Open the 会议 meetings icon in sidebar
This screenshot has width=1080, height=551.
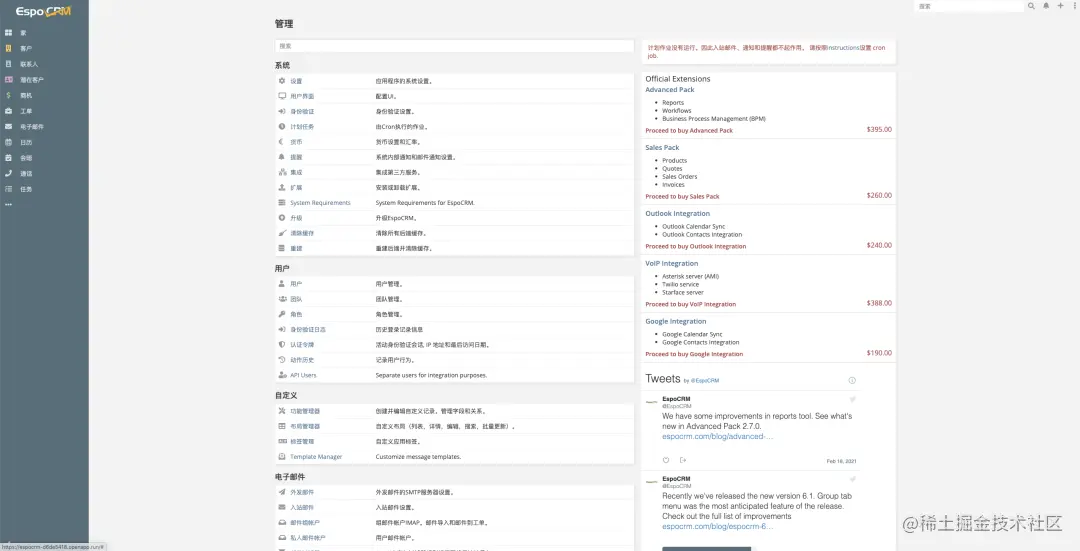(x=8, y=158)
